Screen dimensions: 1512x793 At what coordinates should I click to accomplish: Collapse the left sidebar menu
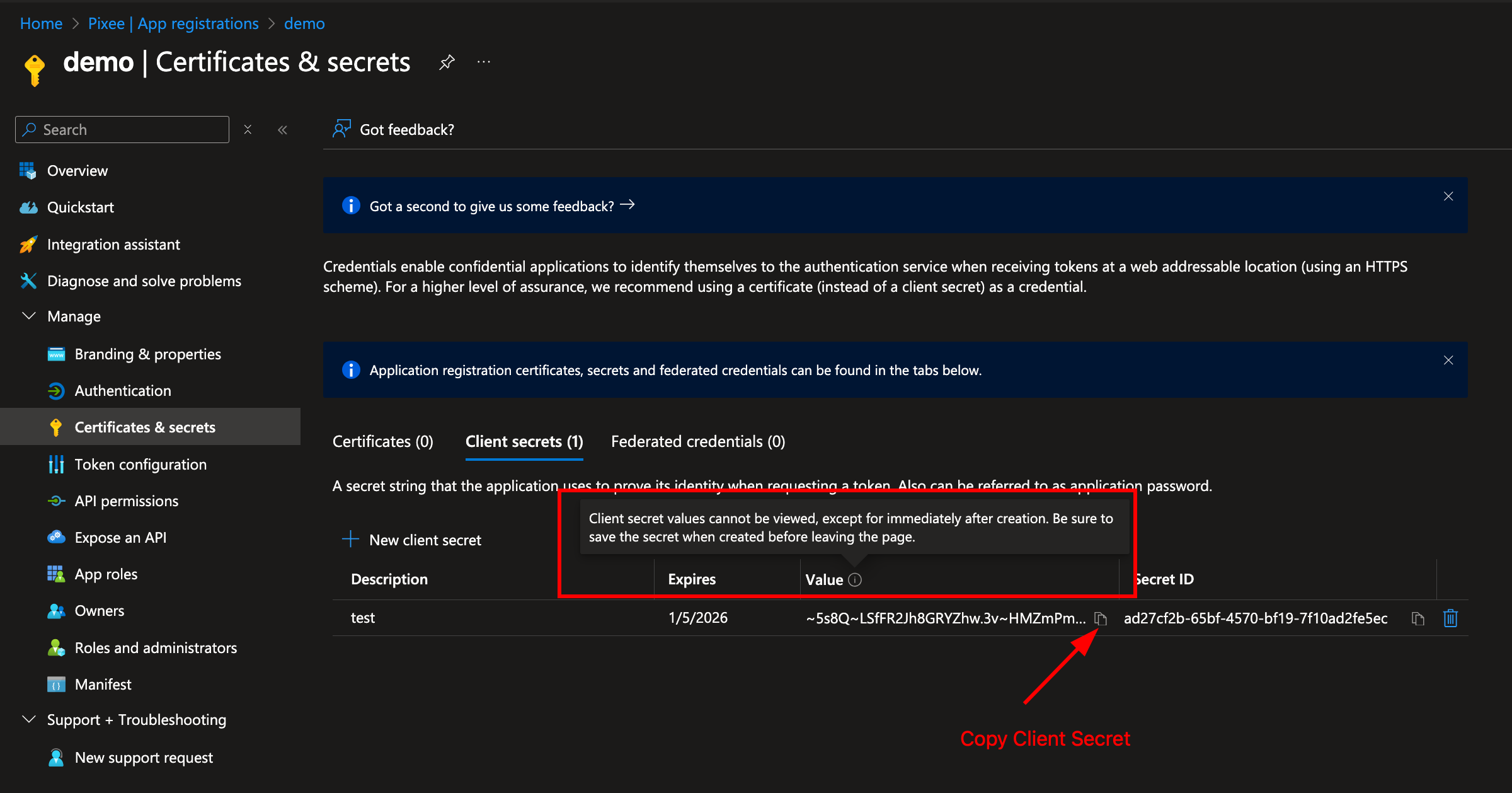point(282,129)
